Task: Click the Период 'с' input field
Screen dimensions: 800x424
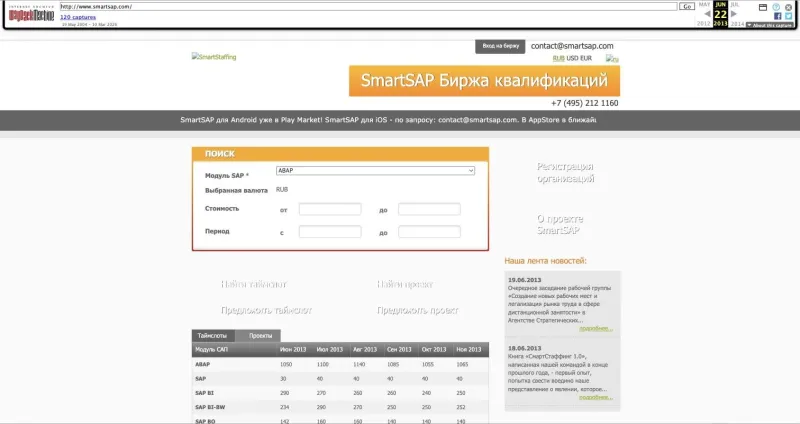Action: tap(330, 232)
